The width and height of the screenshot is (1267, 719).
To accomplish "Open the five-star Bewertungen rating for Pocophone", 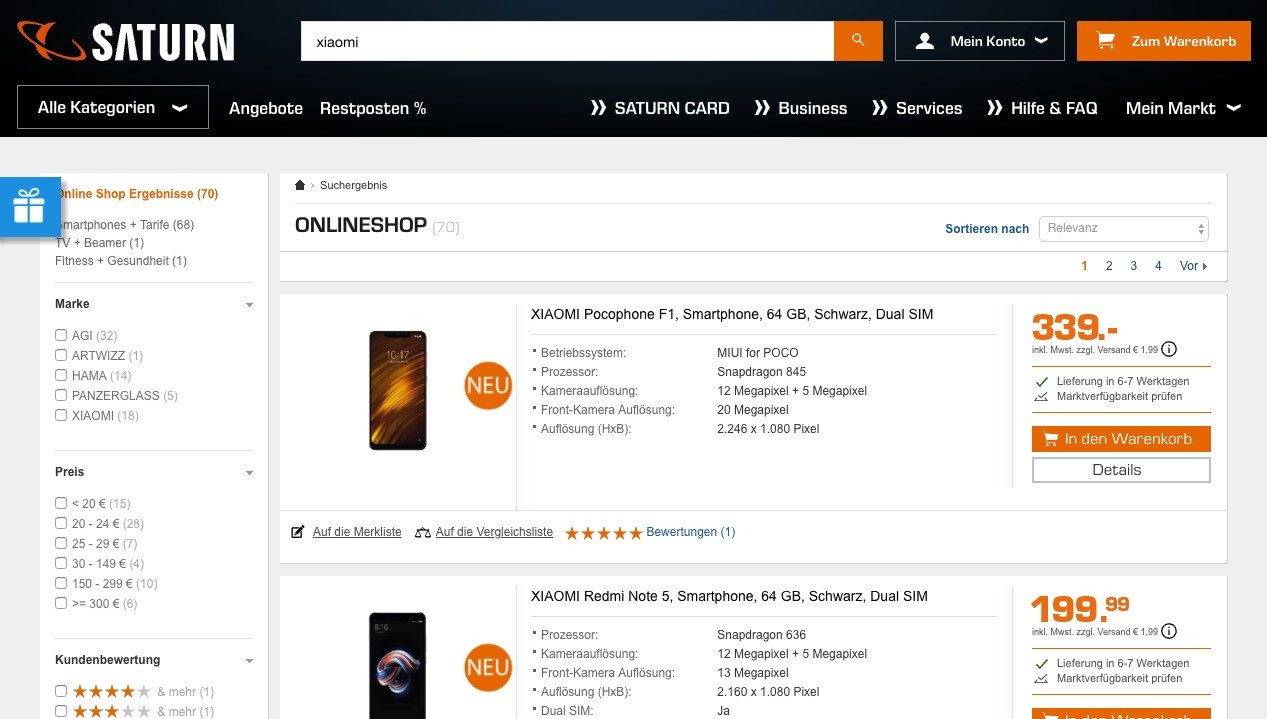I will [x=650, y=532].
